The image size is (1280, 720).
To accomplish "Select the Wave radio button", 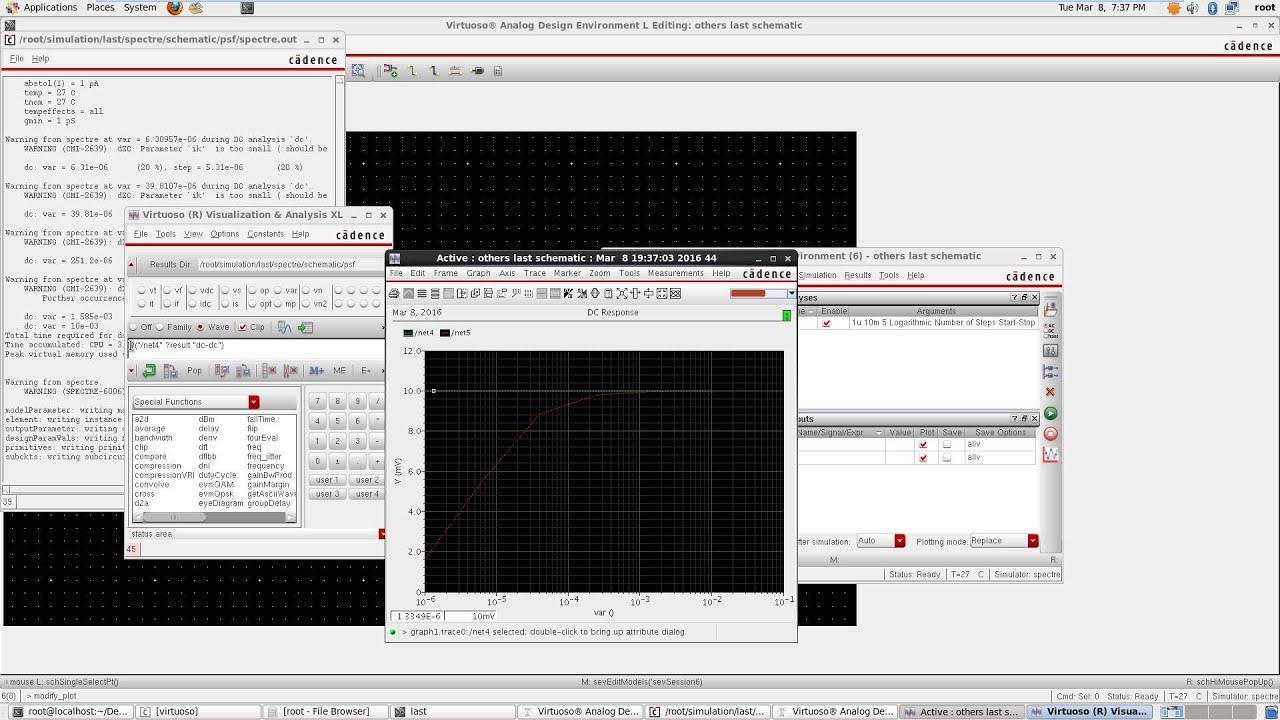I will tap(200, 327).
